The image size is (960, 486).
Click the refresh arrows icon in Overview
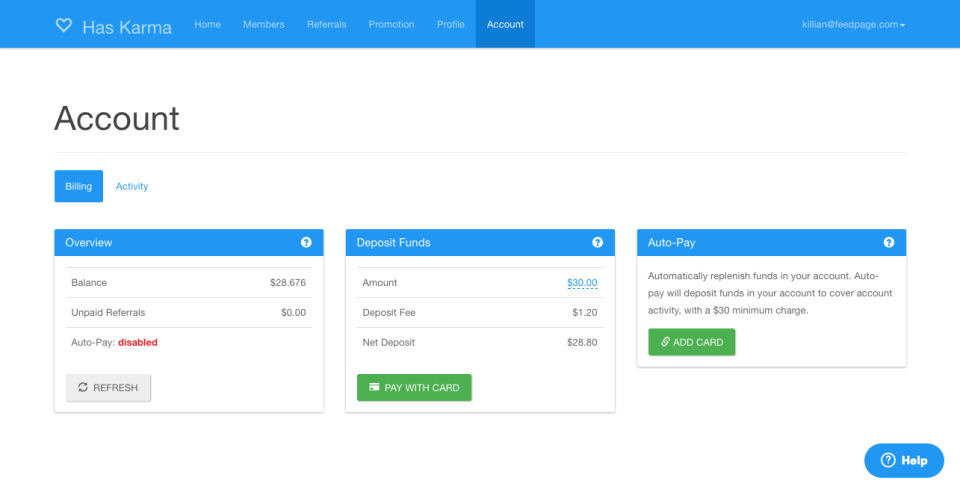[83, 387]
